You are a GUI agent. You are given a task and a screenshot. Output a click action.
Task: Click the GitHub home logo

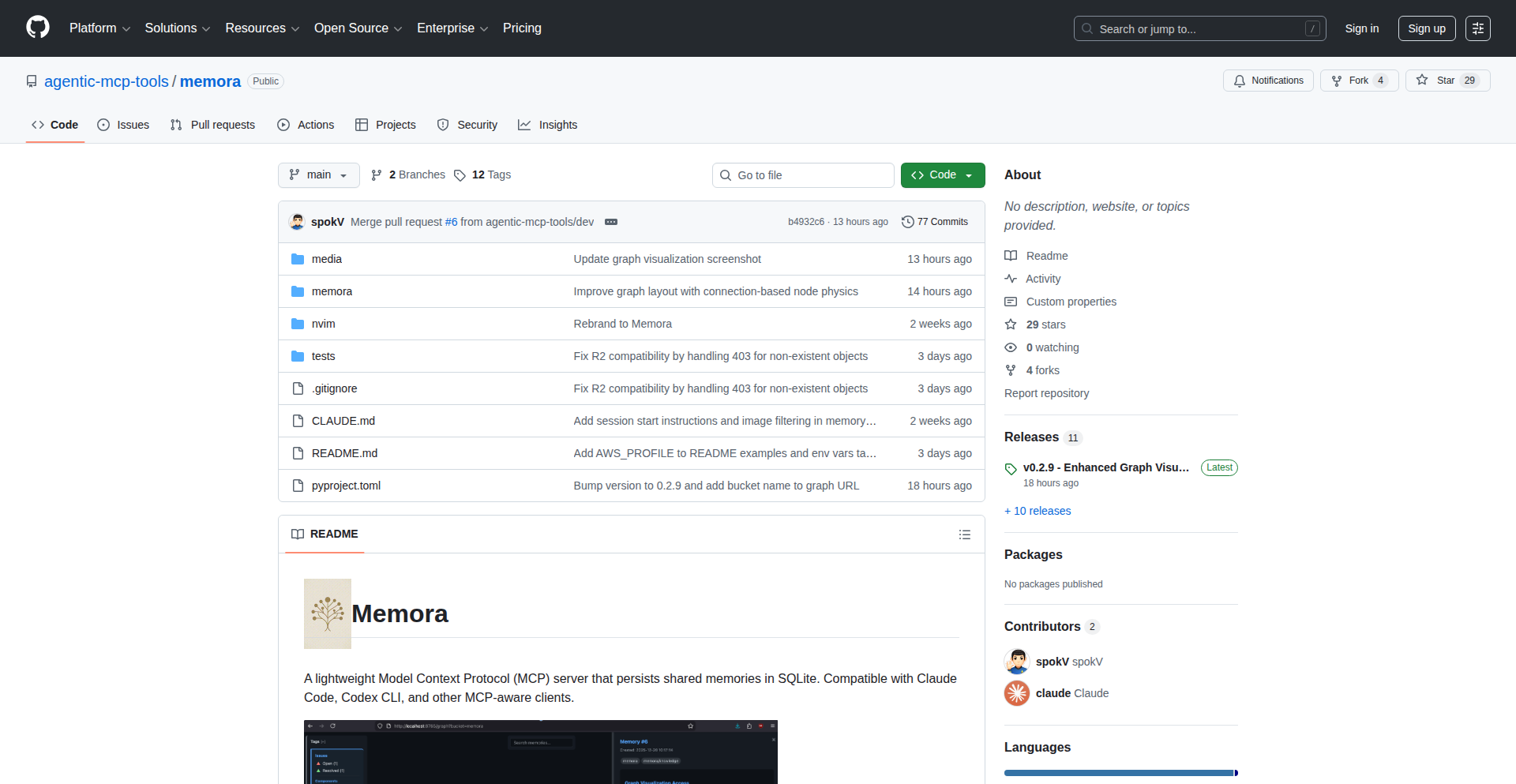pyautogui.click(x=36, y=28)
